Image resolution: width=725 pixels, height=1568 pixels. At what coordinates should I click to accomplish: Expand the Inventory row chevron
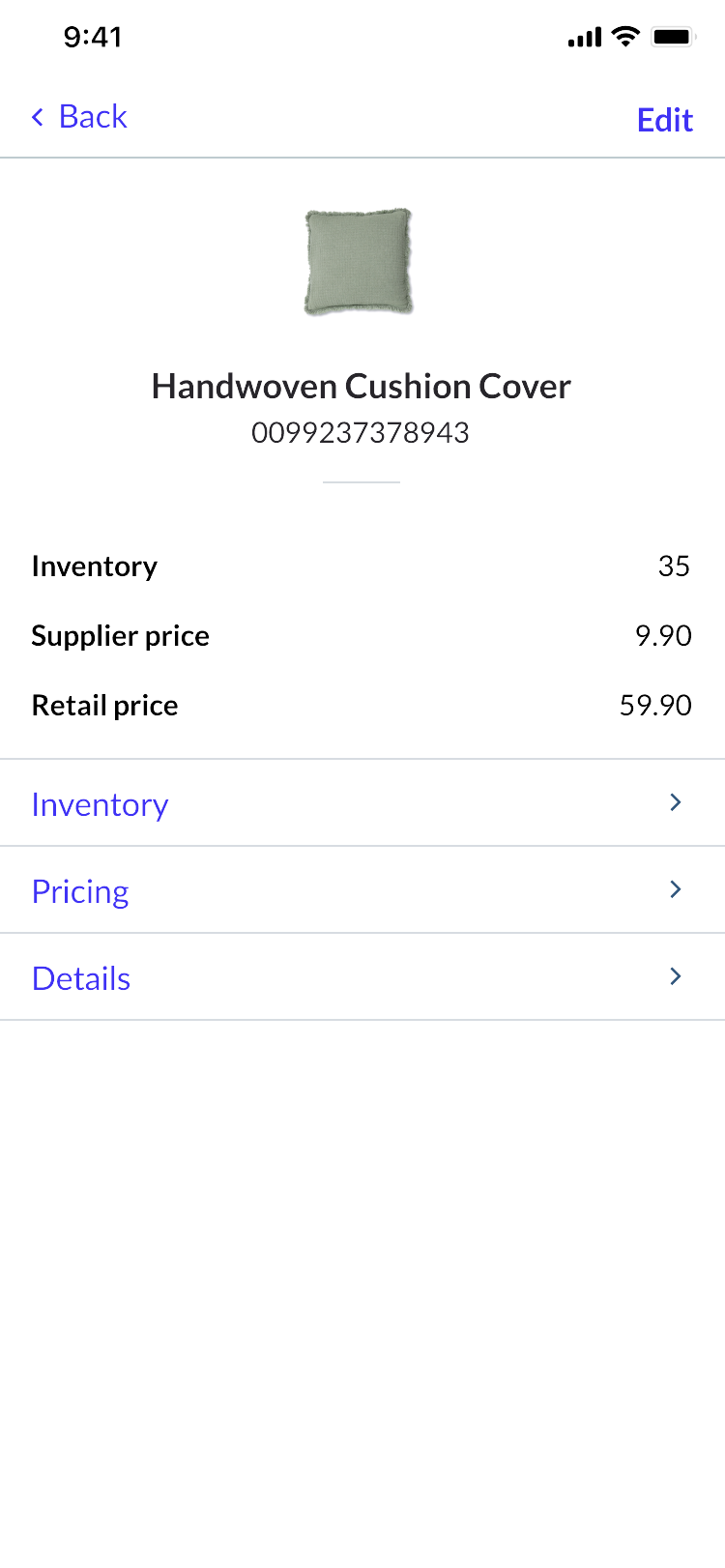(x=676, y=802)
